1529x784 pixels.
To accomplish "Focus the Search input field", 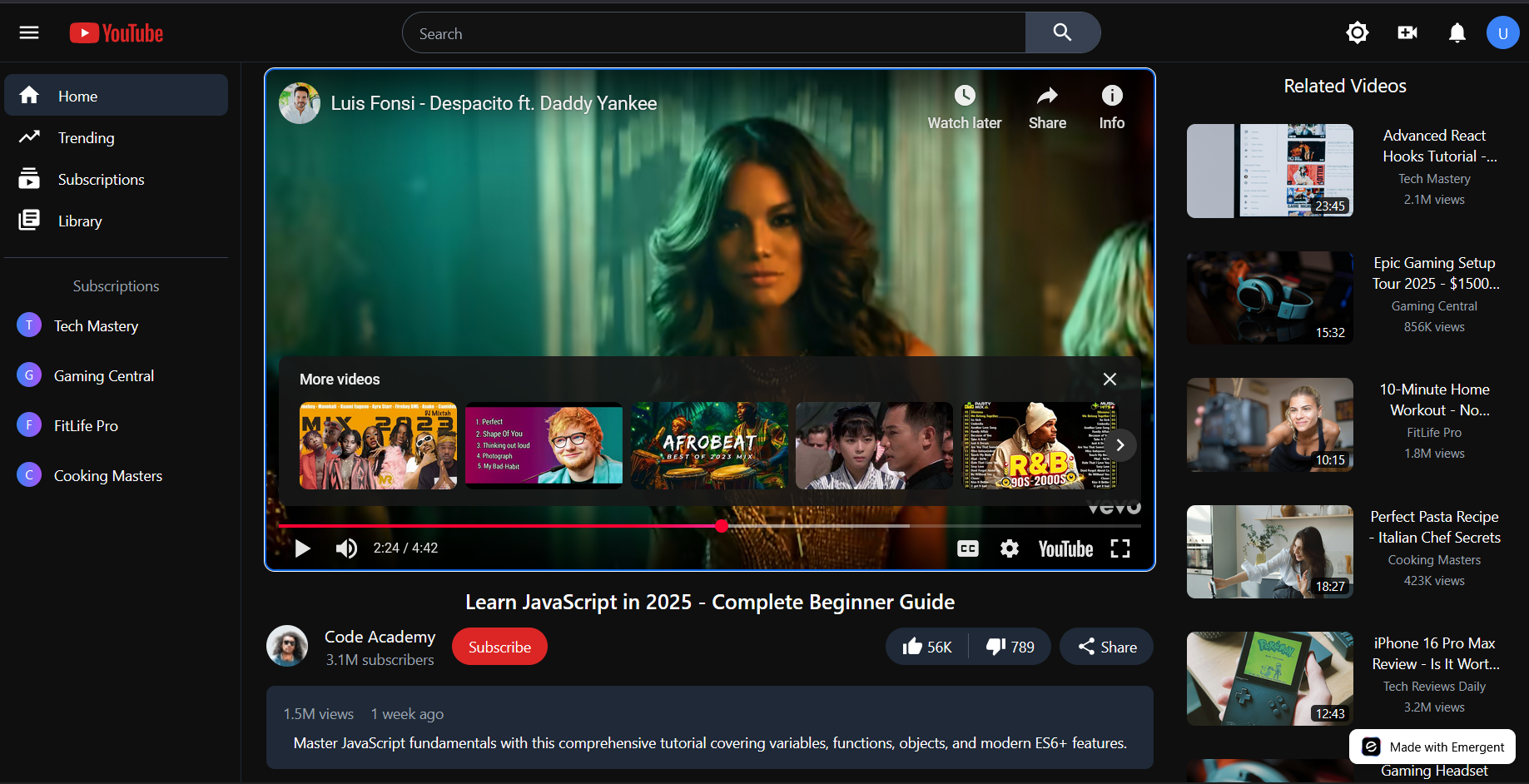I will (714, 32).
